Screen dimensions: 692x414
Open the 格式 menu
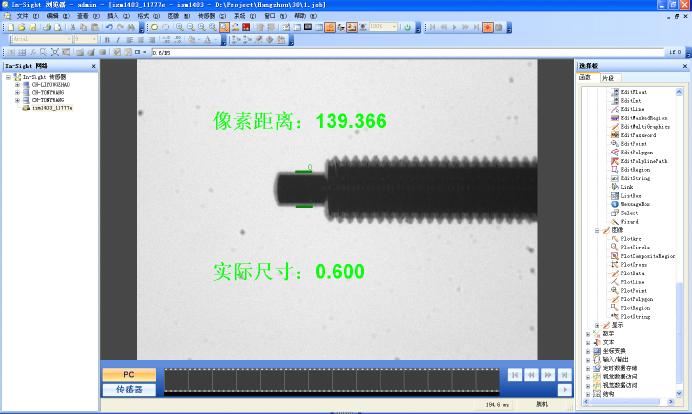point(148,16)
